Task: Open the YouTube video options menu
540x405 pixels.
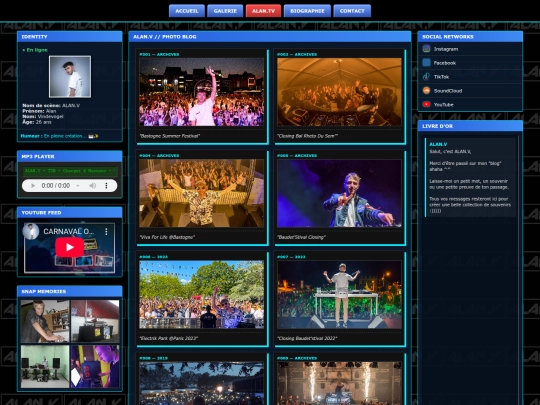Action: pos(106,231)
